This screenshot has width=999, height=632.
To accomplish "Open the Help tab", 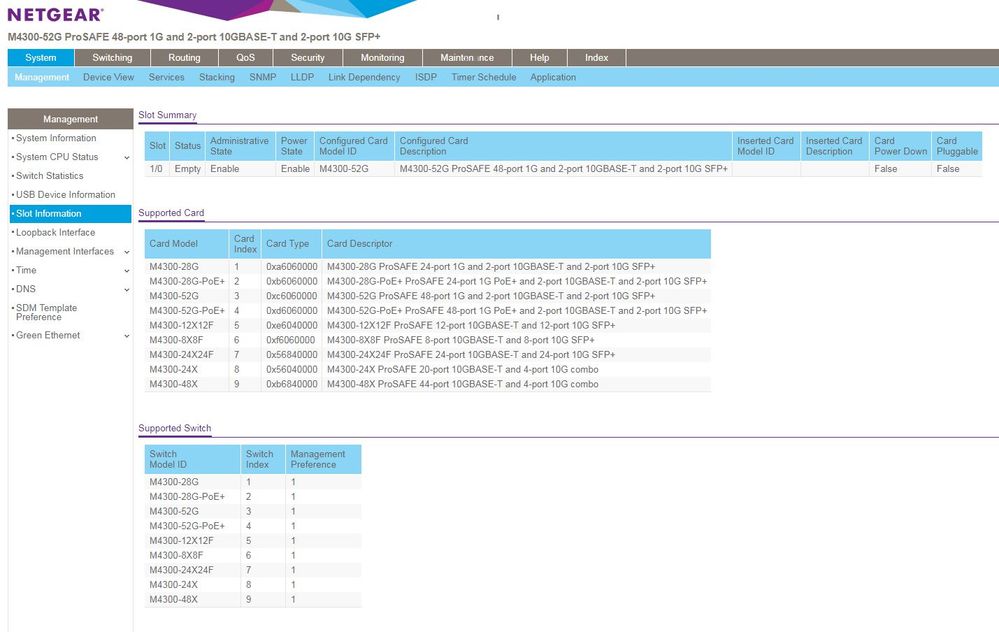I will pyautogui.click(x=539, y=58).
